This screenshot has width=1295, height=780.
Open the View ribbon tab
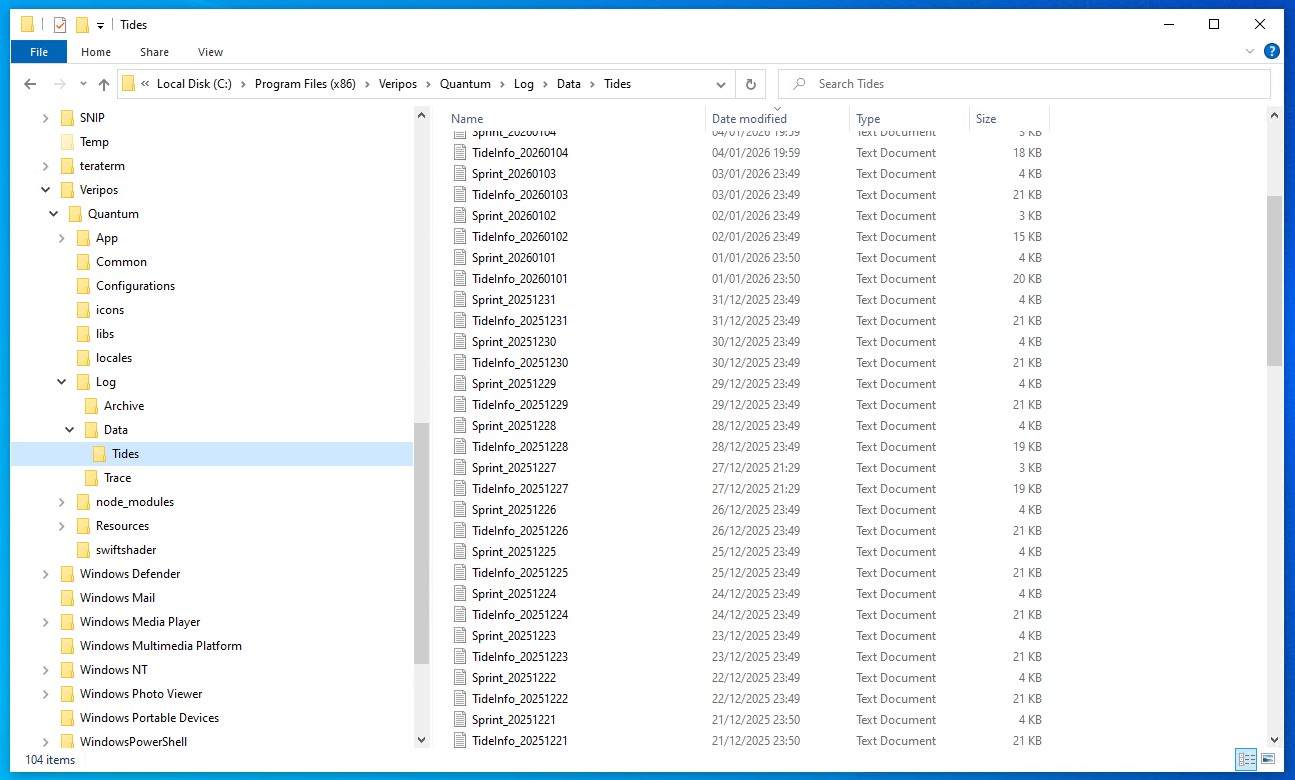tap(210, 52)
